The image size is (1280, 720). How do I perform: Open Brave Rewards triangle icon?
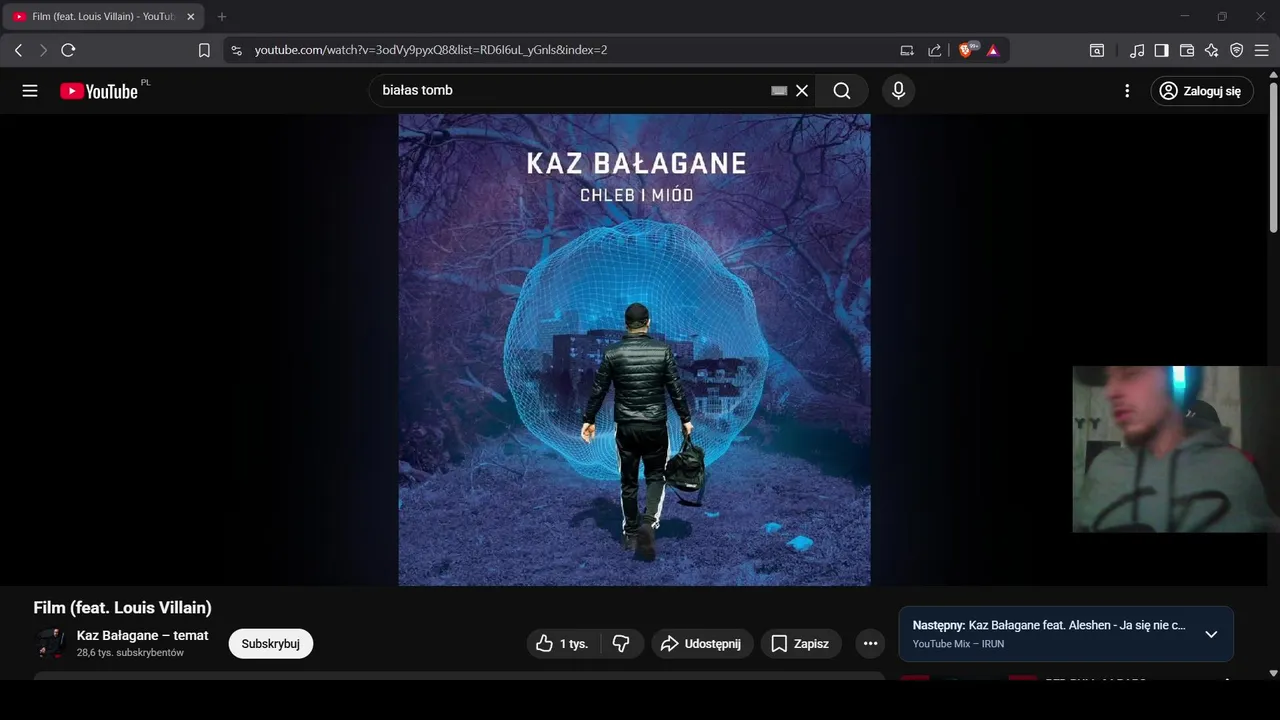coord(993,50)
